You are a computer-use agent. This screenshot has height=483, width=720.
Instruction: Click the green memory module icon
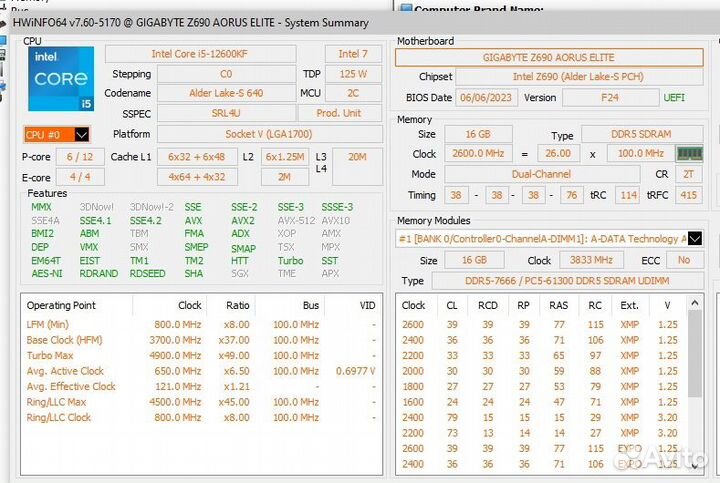(x=689, y=153)
